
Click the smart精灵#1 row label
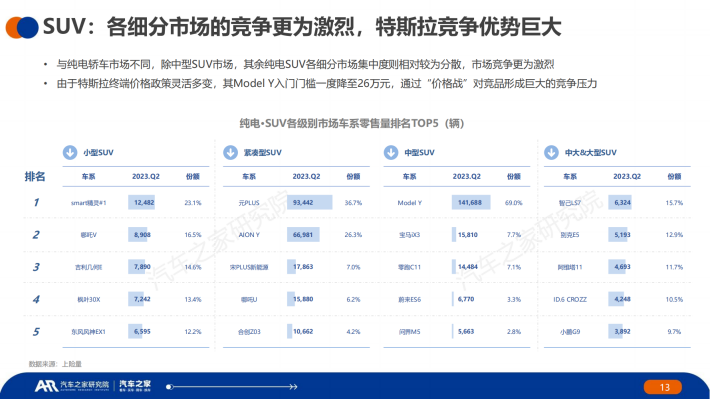click(88, 203)
